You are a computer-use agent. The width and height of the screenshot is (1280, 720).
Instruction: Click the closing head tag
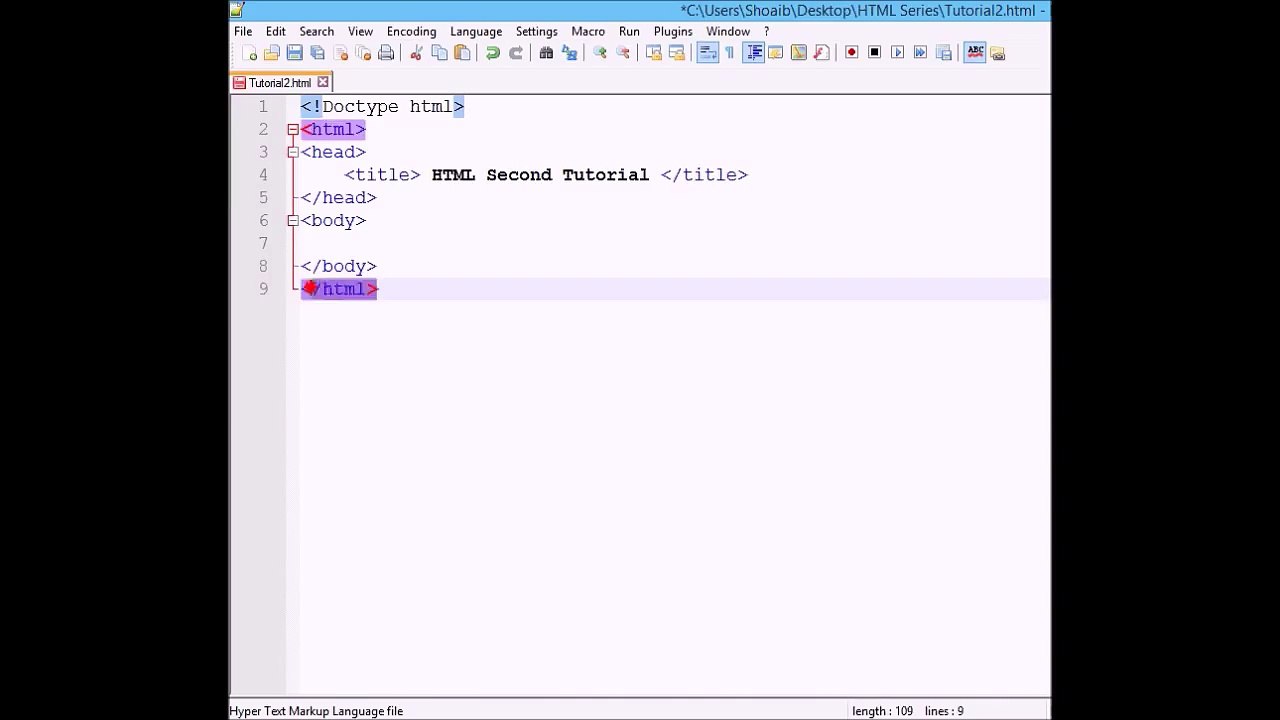click(x=338, y=198)
